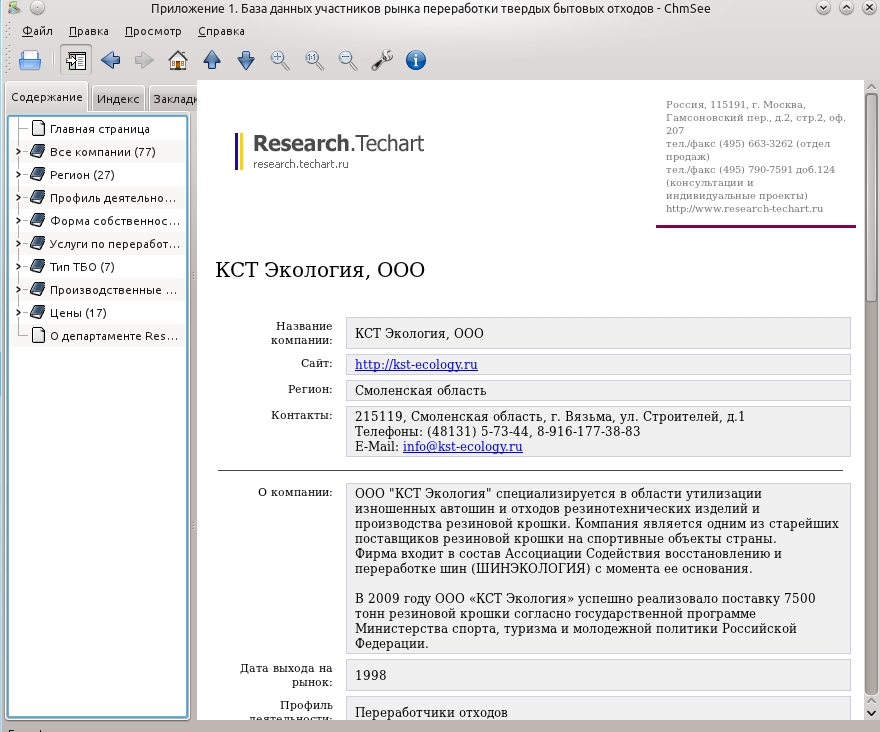Switch to the Индекс tab

(x=118, y=99)
